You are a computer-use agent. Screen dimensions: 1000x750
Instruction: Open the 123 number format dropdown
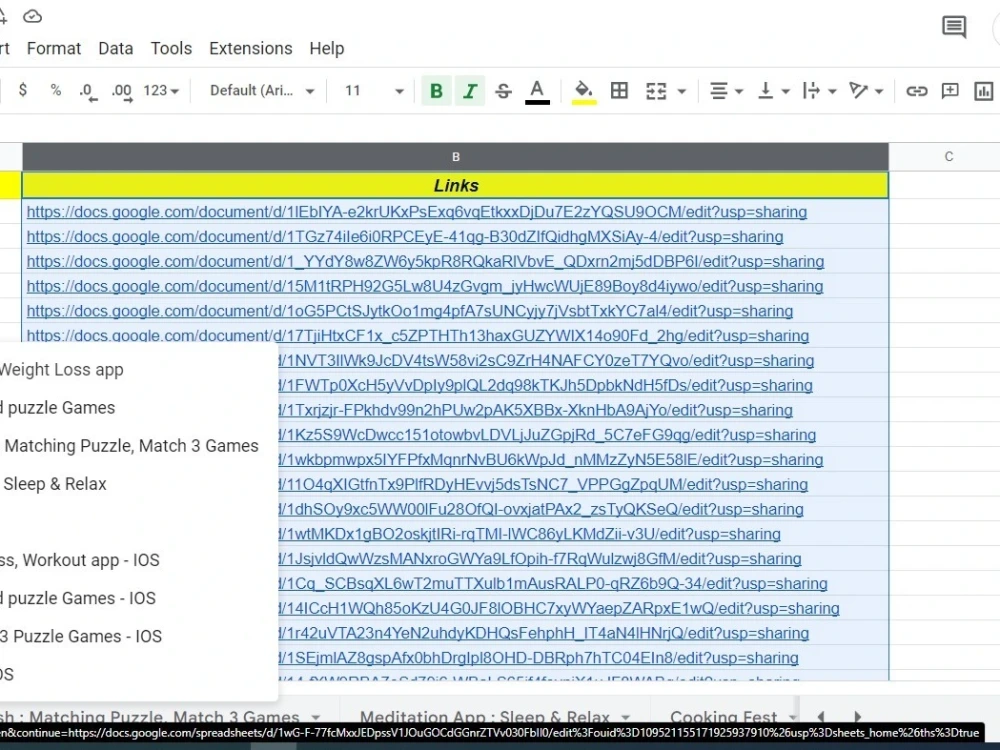pos(161,91)
